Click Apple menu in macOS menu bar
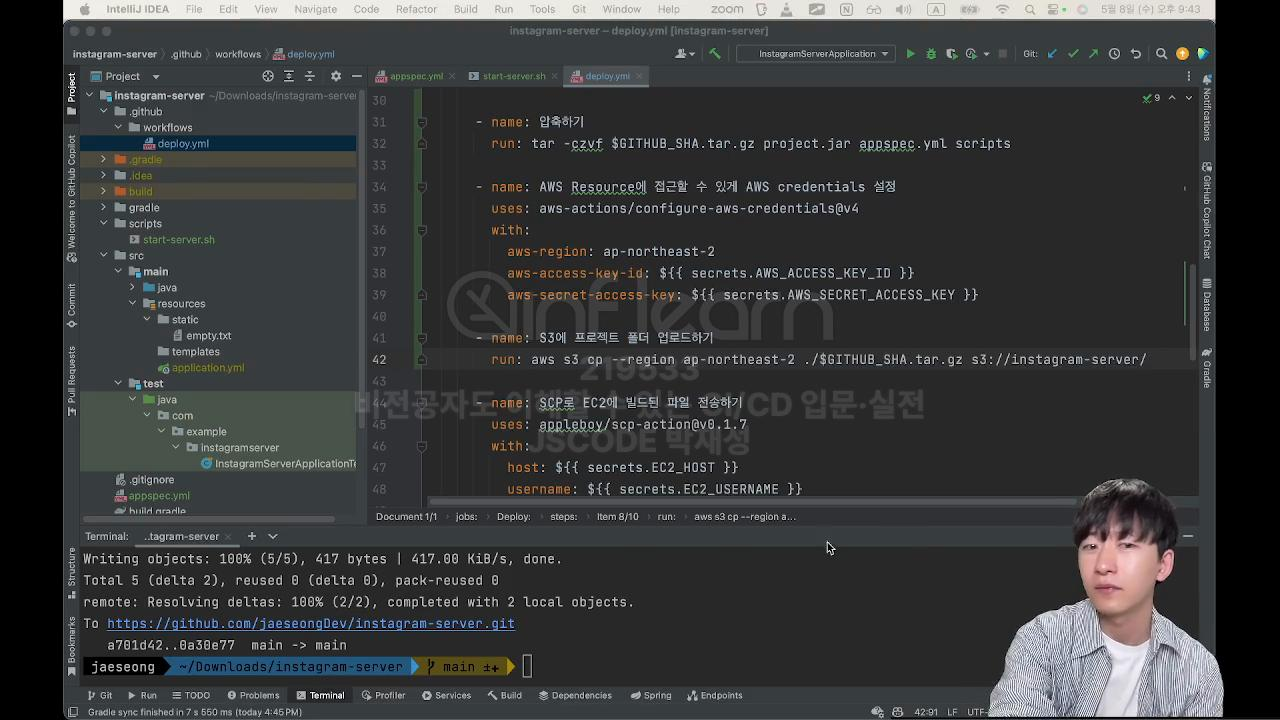Image resolution: width=1280 pixels, height=720 pixels. point(84,9)
